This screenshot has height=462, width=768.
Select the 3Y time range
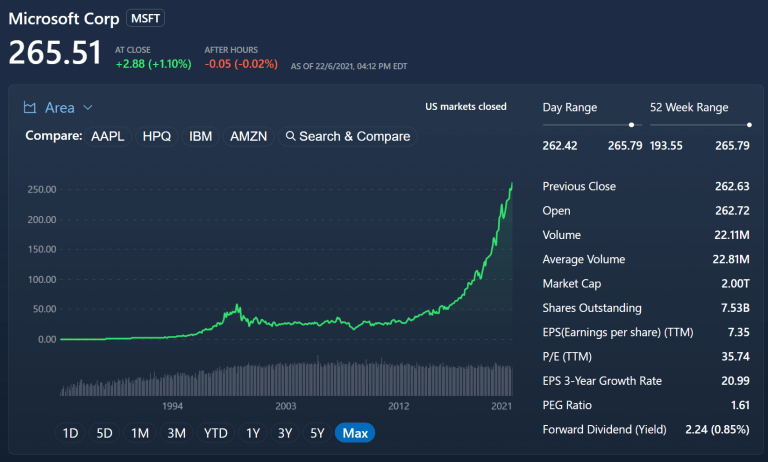[285, 433]
